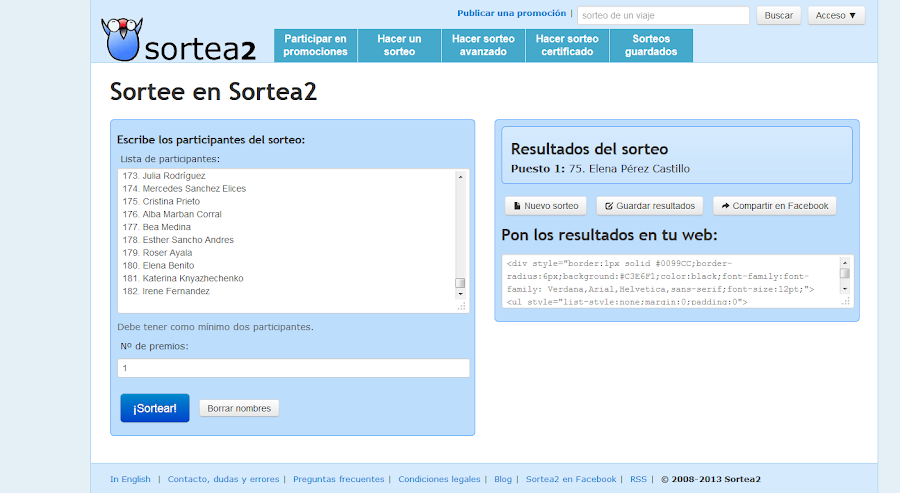Open Preguntas frecuentes link
Image resolution: width=900 pixels, height=493 pixels.
click(339, 479)
